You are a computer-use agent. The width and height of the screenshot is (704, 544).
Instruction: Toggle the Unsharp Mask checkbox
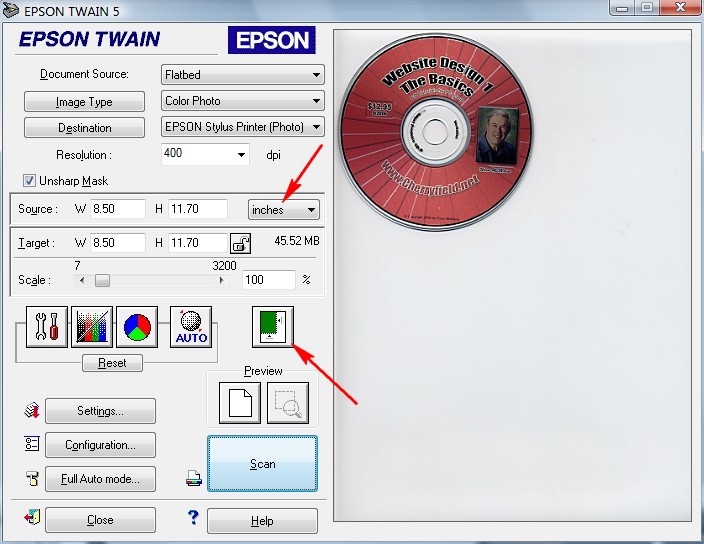click(29, 181)
